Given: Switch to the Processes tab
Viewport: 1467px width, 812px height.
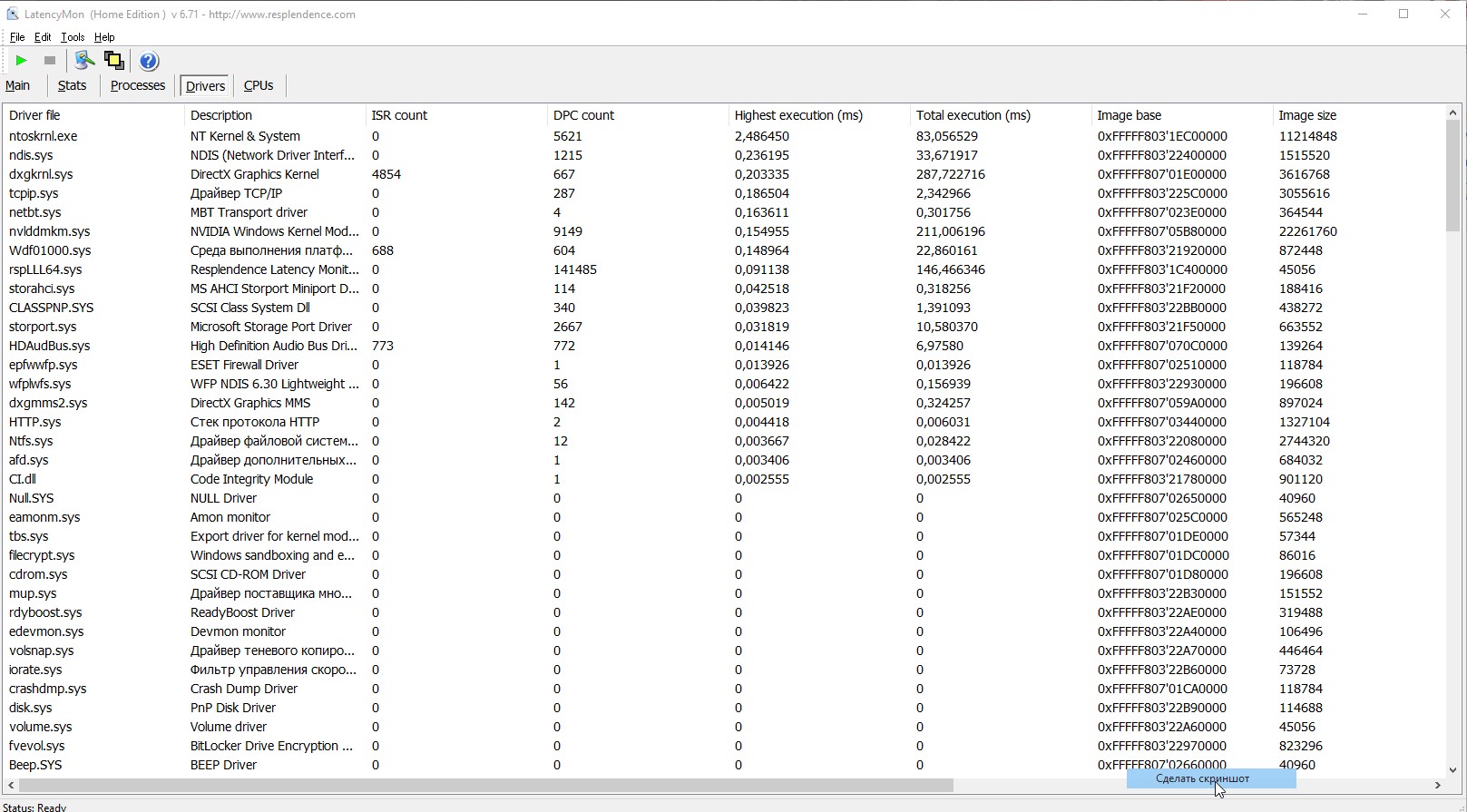Looking at the screenshot, I should click(x=138, y=85).
